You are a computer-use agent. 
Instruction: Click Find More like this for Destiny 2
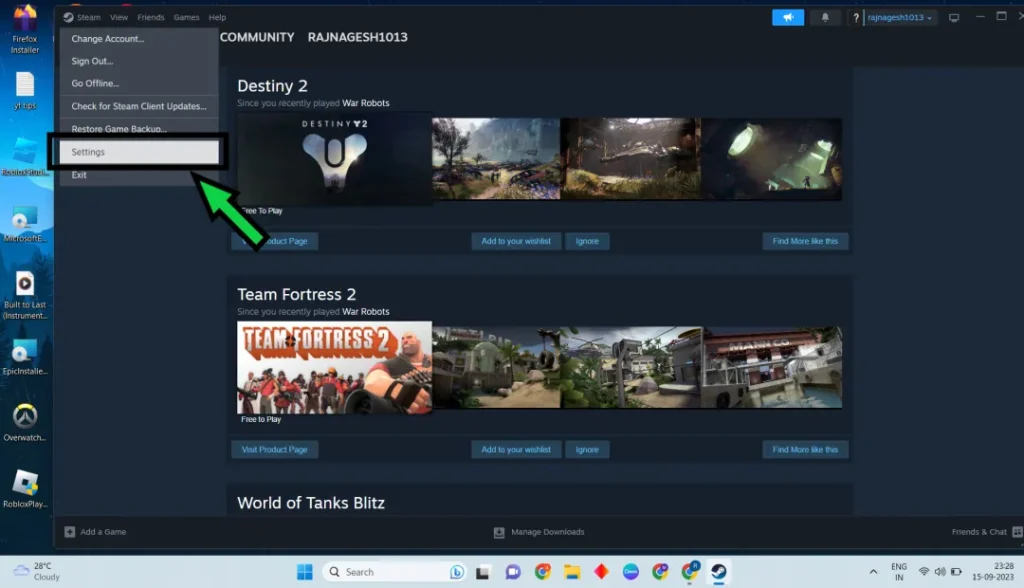[x=805, y=241]
